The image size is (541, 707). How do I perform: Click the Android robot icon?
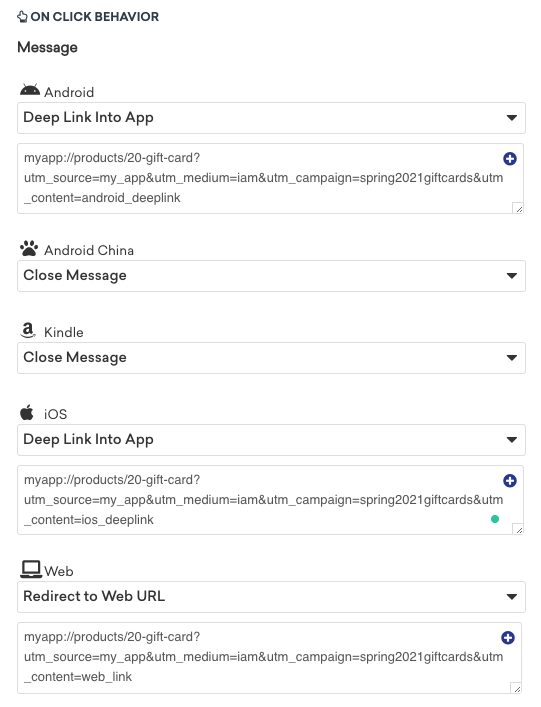coord(30,90)
